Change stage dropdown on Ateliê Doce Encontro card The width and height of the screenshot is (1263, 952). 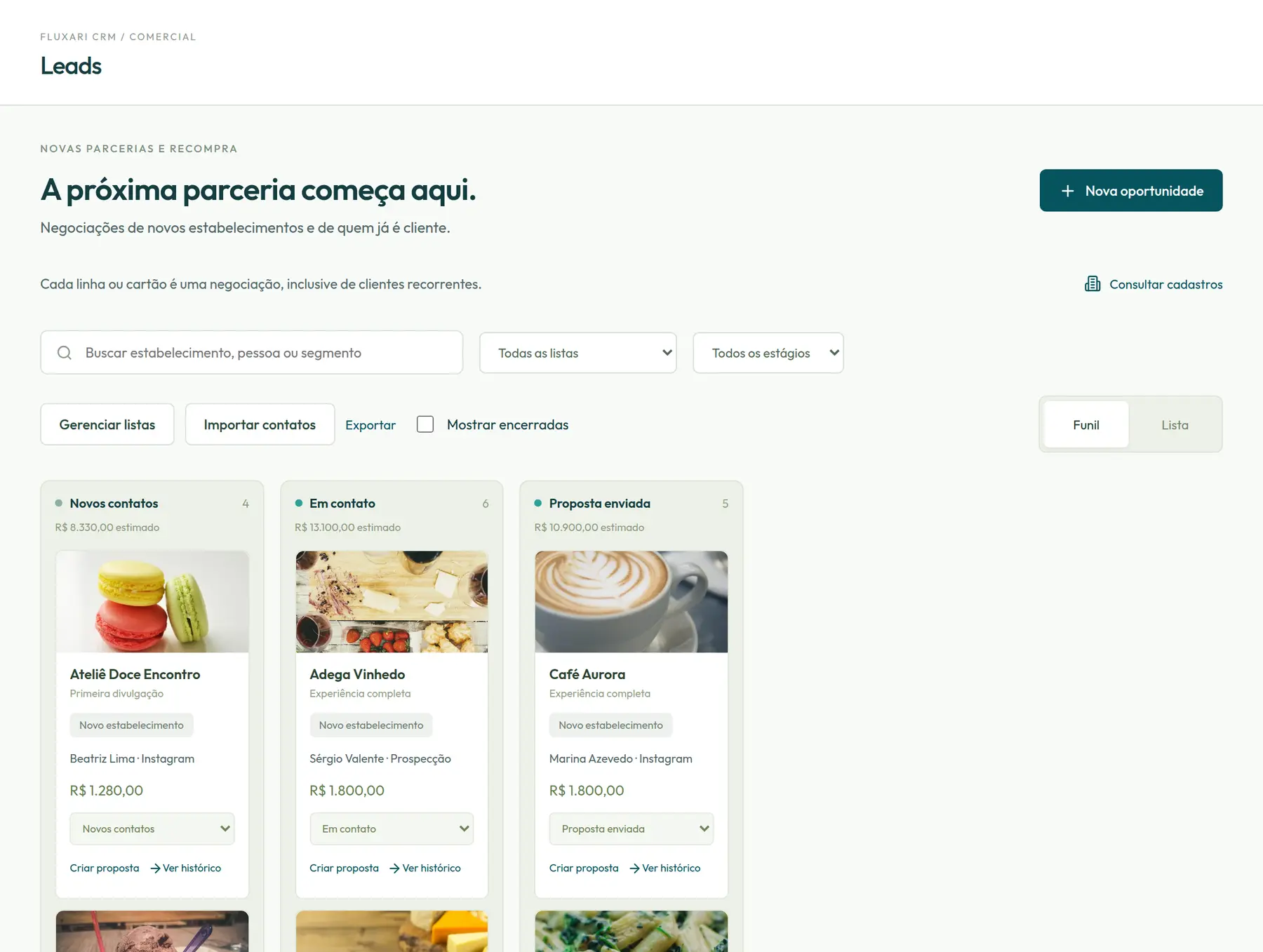point(152,829)
